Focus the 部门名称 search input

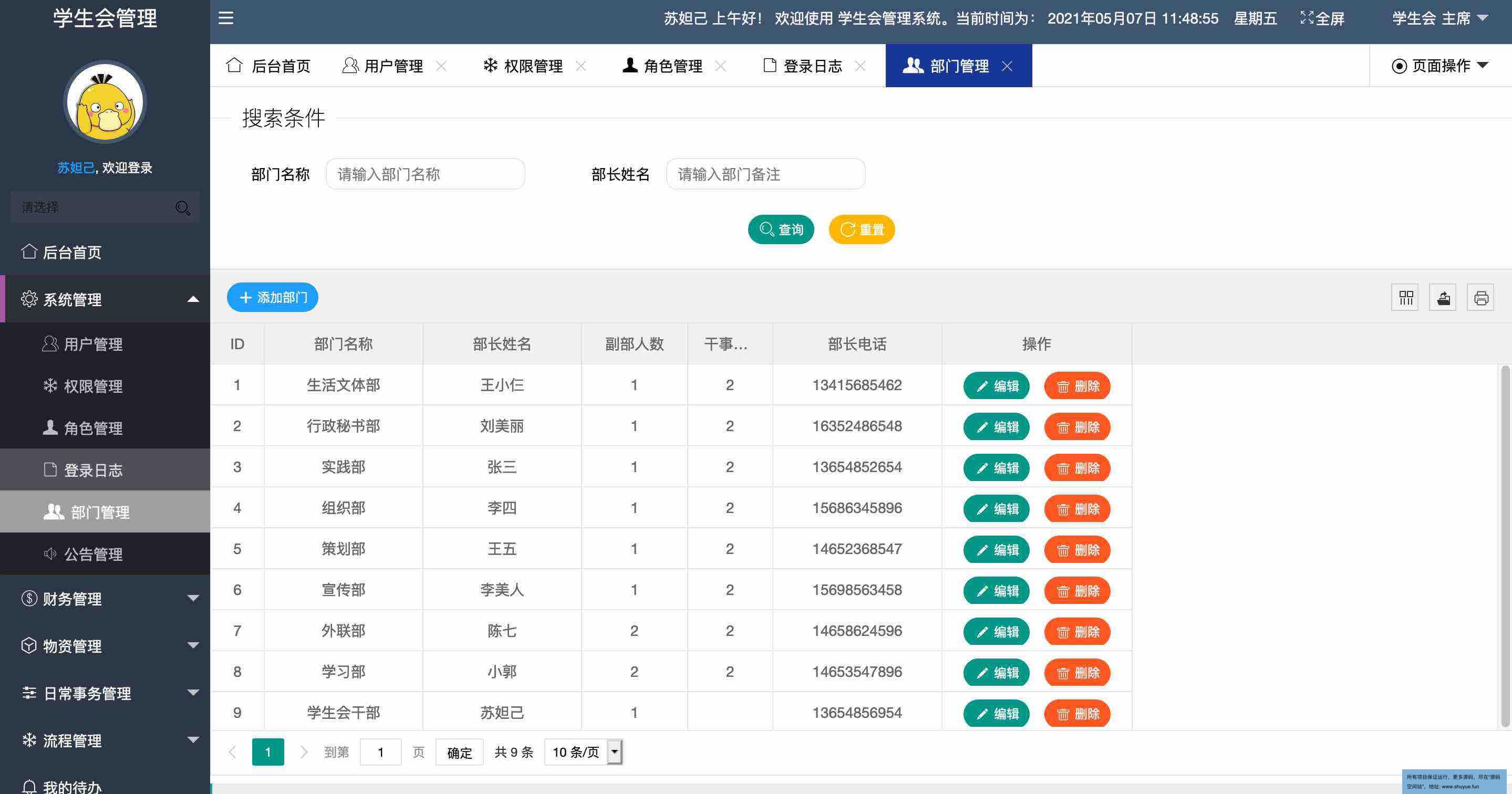coord(425,174)
